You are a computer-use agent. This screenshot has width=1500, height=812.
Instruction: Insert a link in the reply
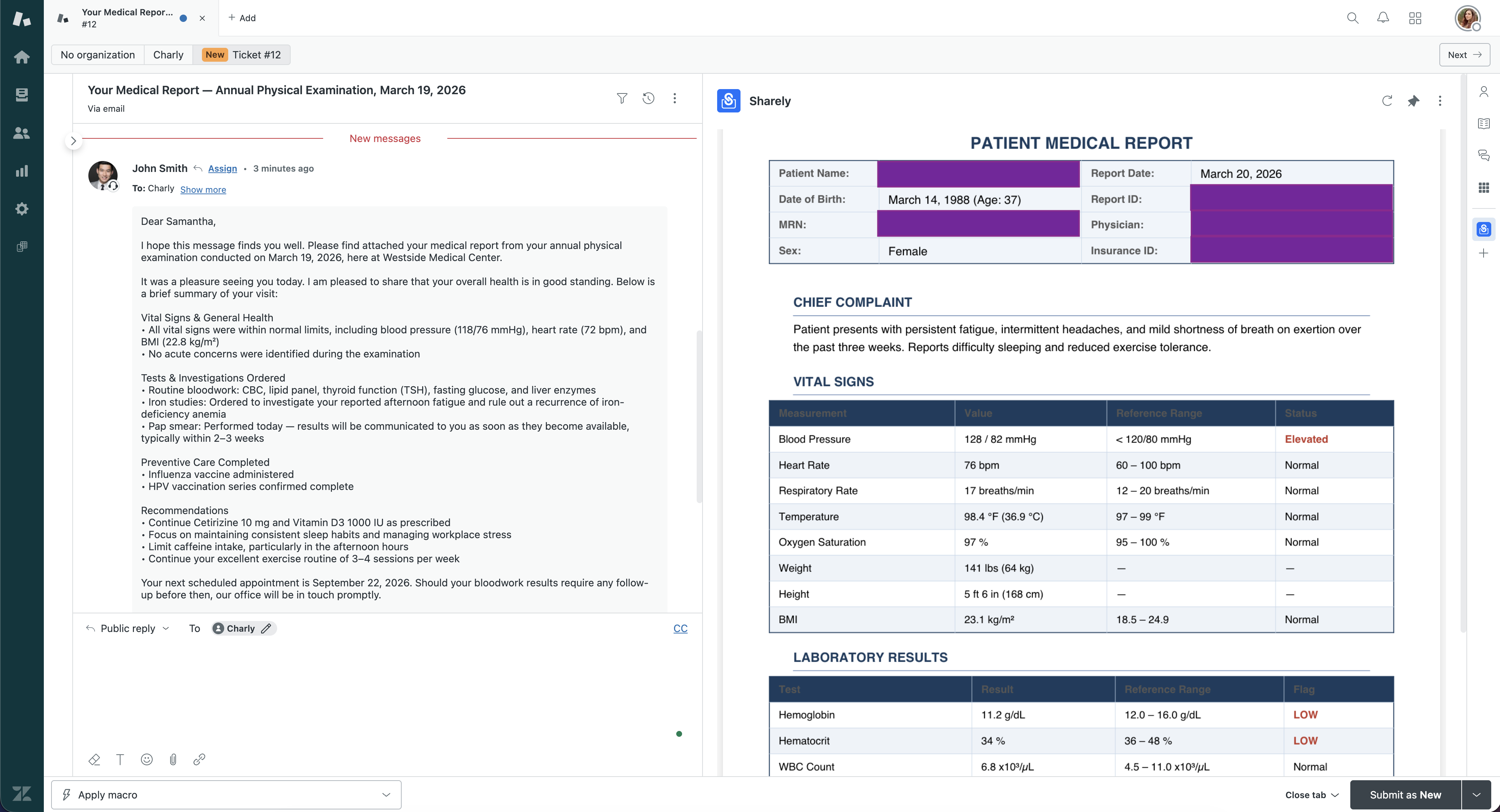click(199, 760)
